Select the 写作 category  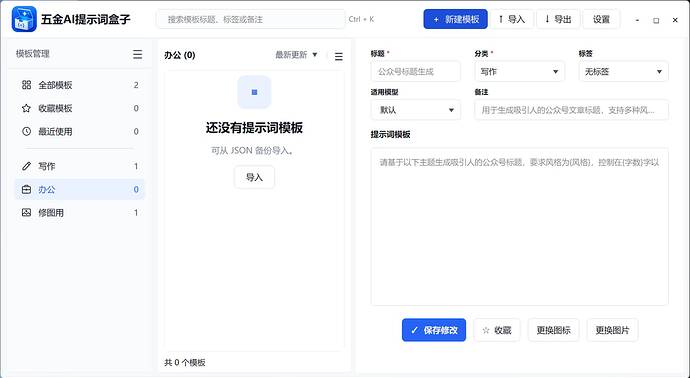(80, 166)
